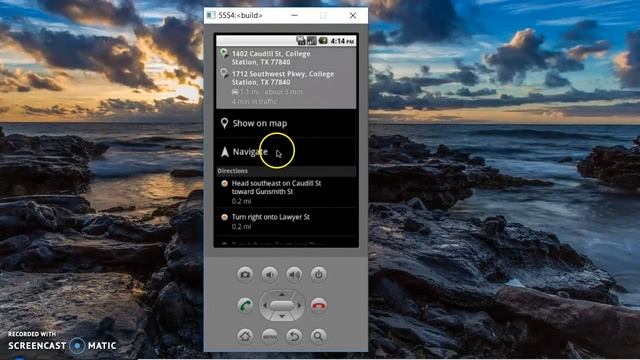Image resolution: width=640 pixels, height=360 pixels.
Task: Open step Head southeast on Caudill St
Action: [x=286, y=192]
